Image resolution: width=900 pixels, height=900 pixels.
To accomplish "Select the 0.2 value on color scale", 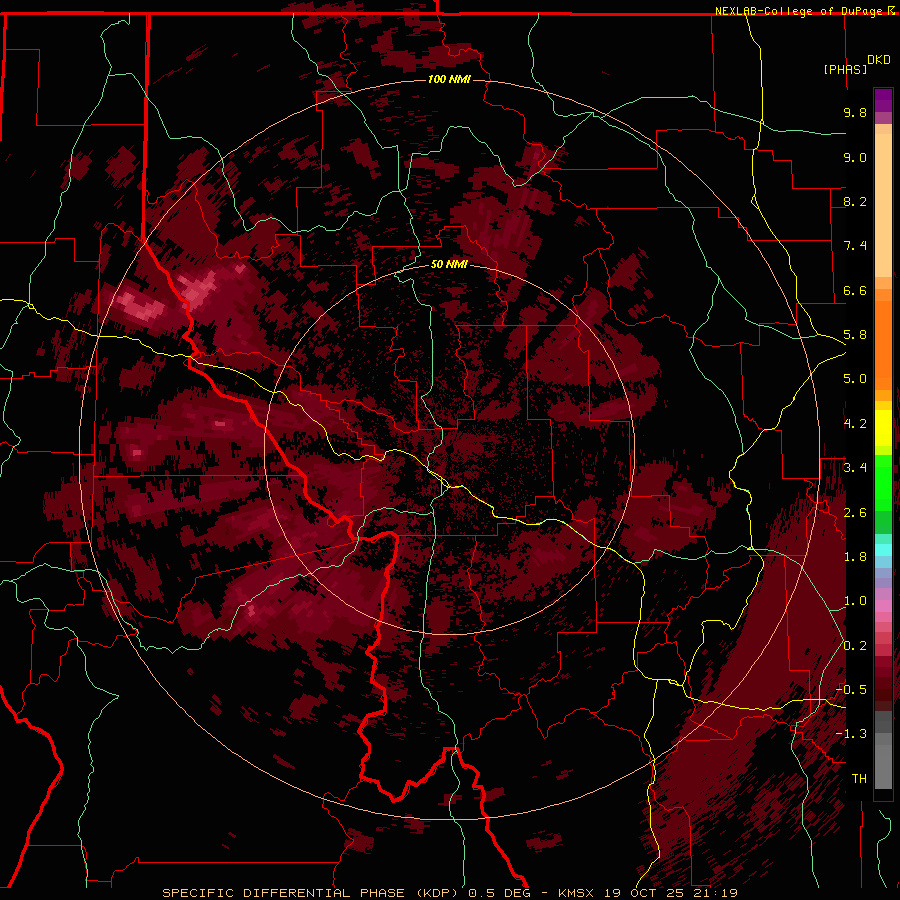I will point(855,646).
